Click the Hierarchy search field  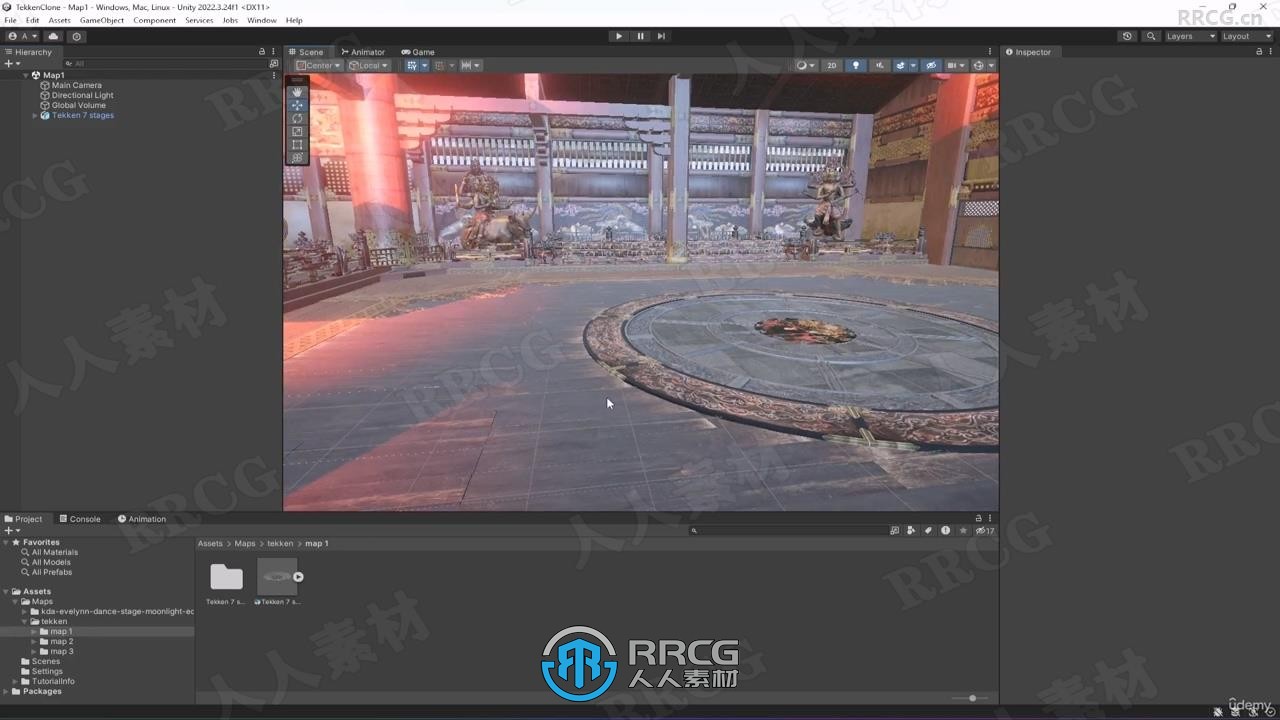coord(168,63)
